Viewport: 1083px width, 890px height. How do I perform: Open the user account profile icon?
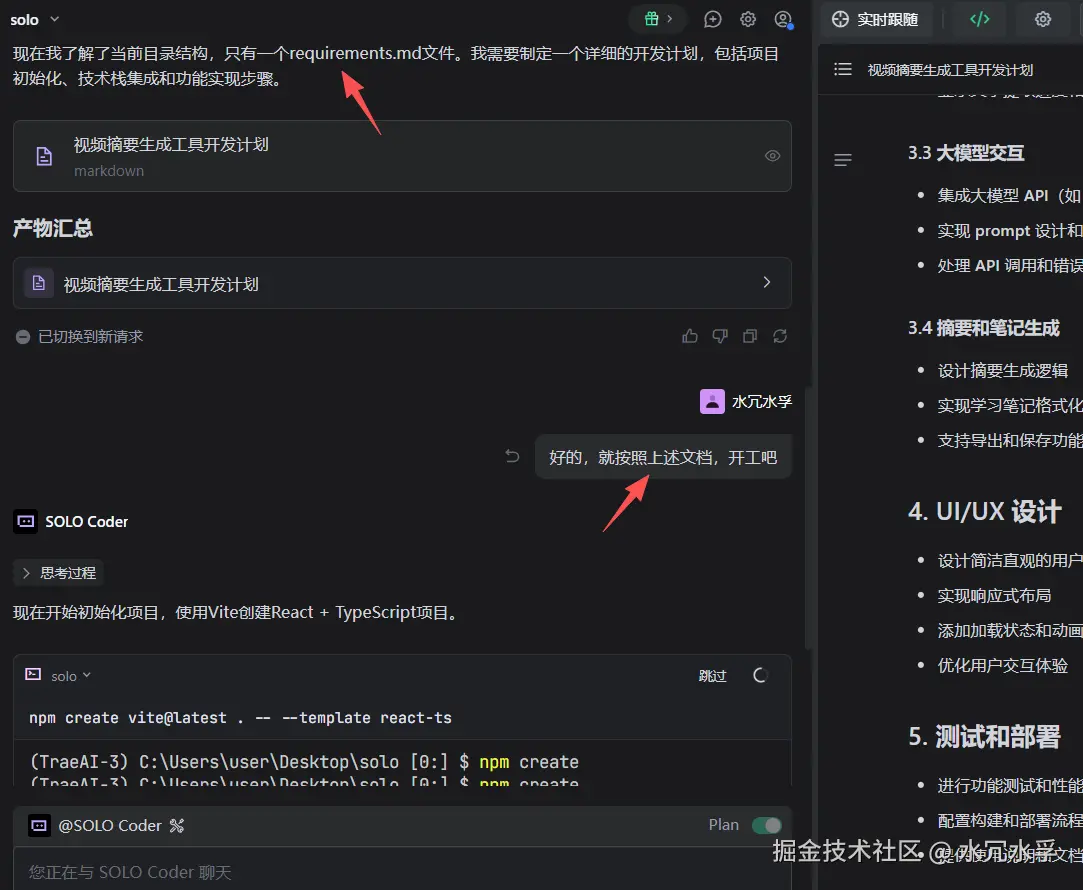pos(783,19)
